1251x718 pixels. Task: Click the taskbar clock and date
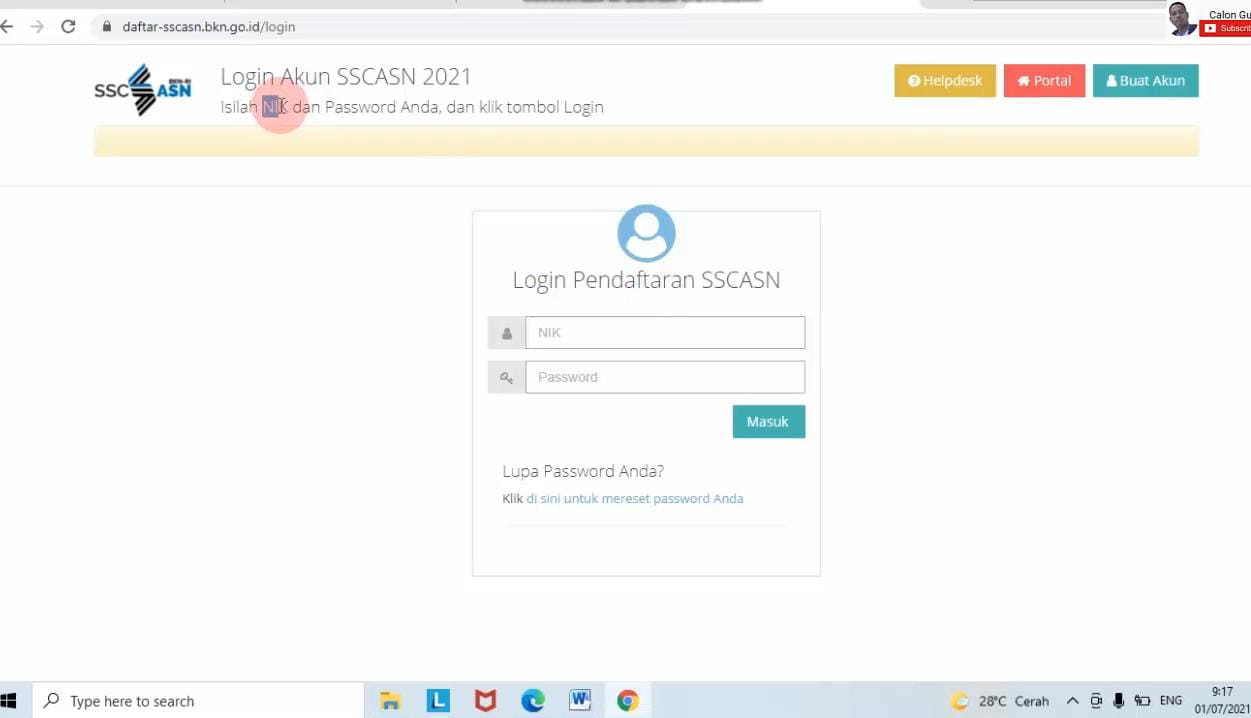(x=1222, y=701)
